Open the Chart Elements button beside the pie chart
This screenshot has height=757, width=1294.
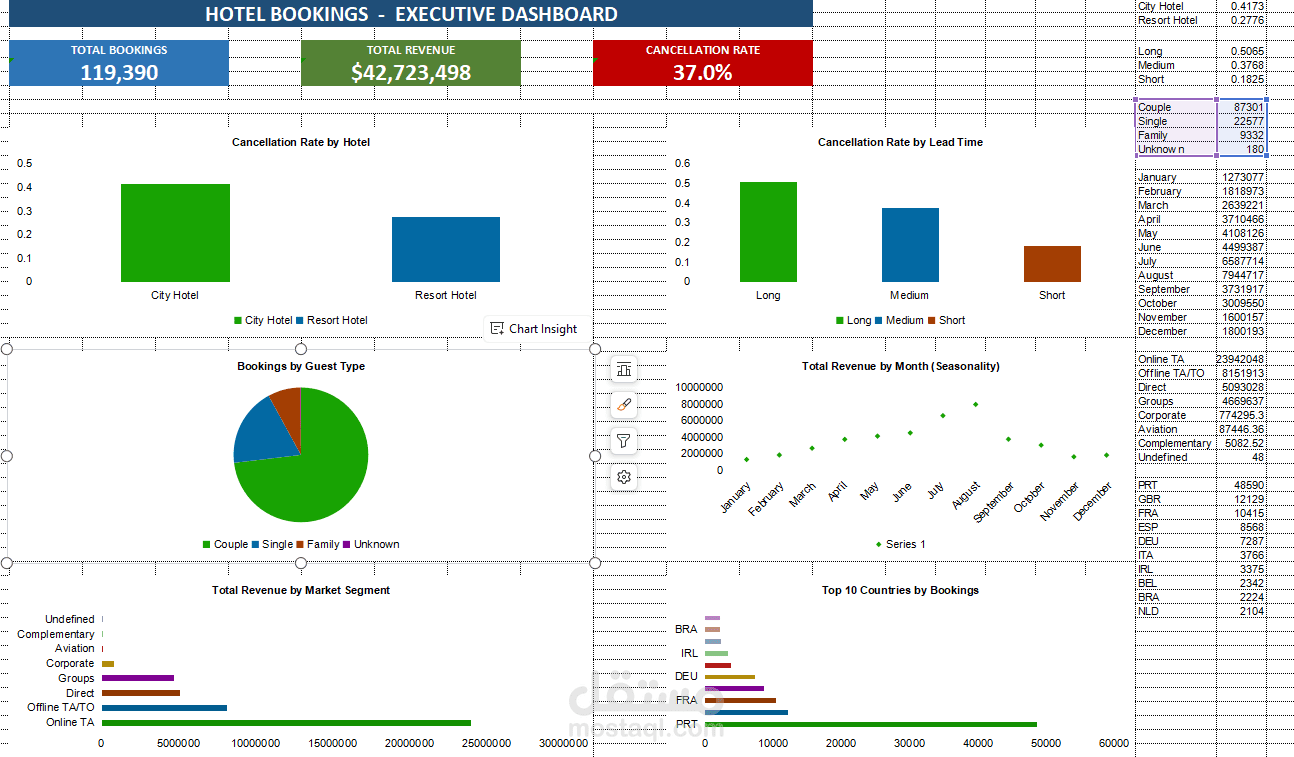click(624, 370)
